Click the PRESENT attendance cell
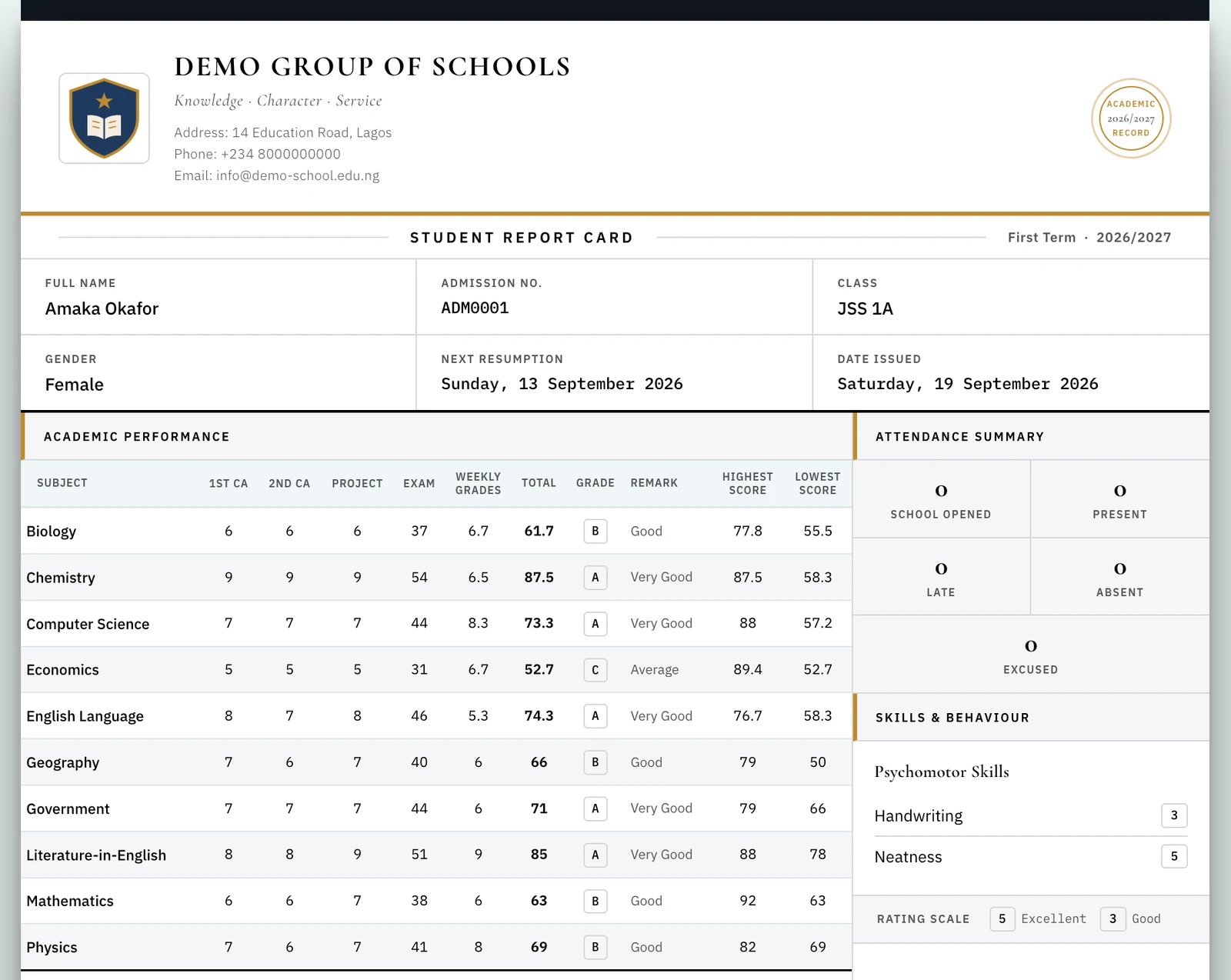1231x980 pixels. (1119, 499)
